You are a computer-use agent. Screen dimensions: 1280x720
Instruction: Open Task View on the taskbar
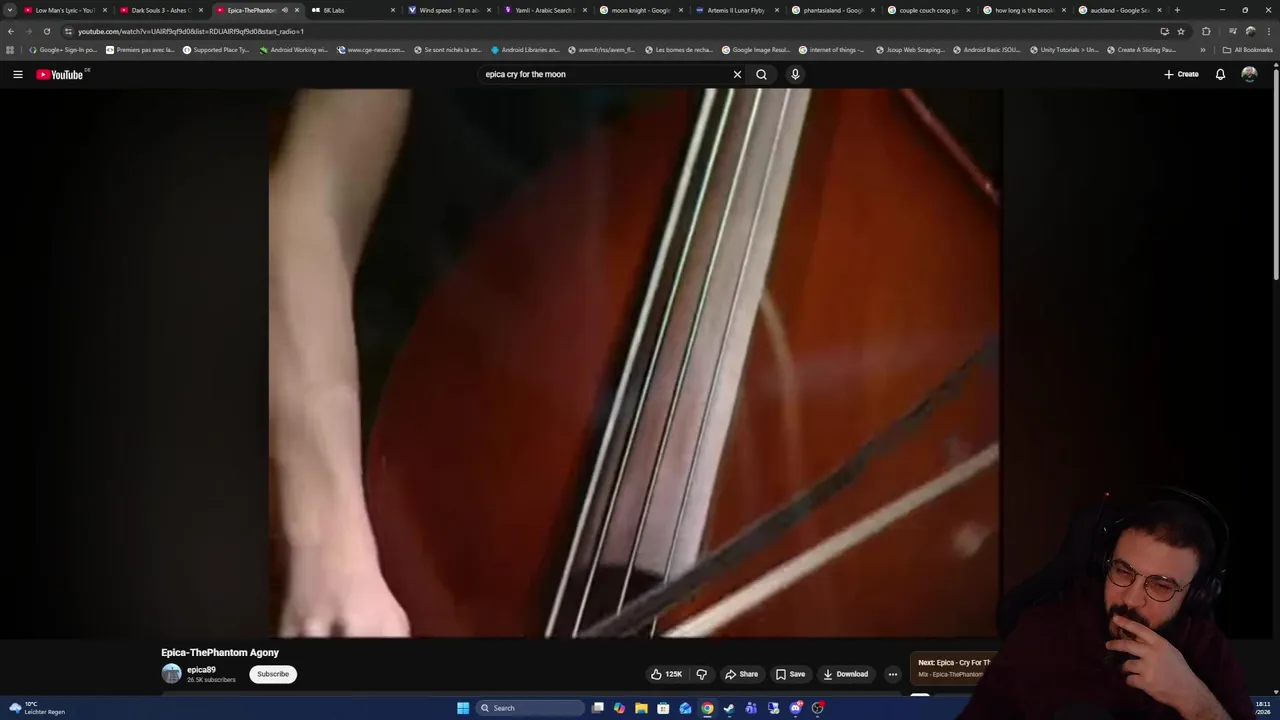pos(597,708)
